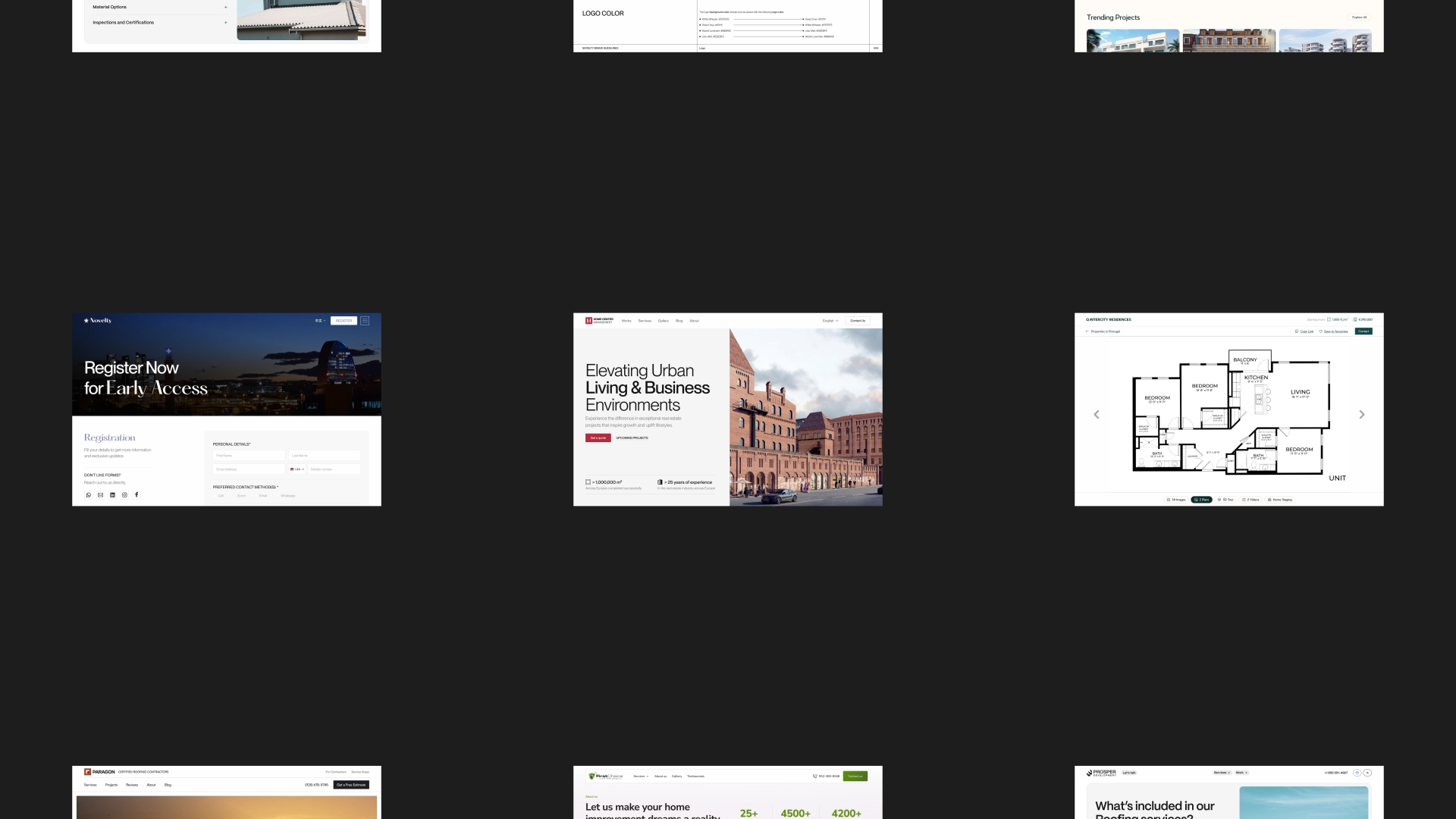Open the Services dropdown on FirstChoice site
The image size is (1456, 819).
click(x=641, y=777)
